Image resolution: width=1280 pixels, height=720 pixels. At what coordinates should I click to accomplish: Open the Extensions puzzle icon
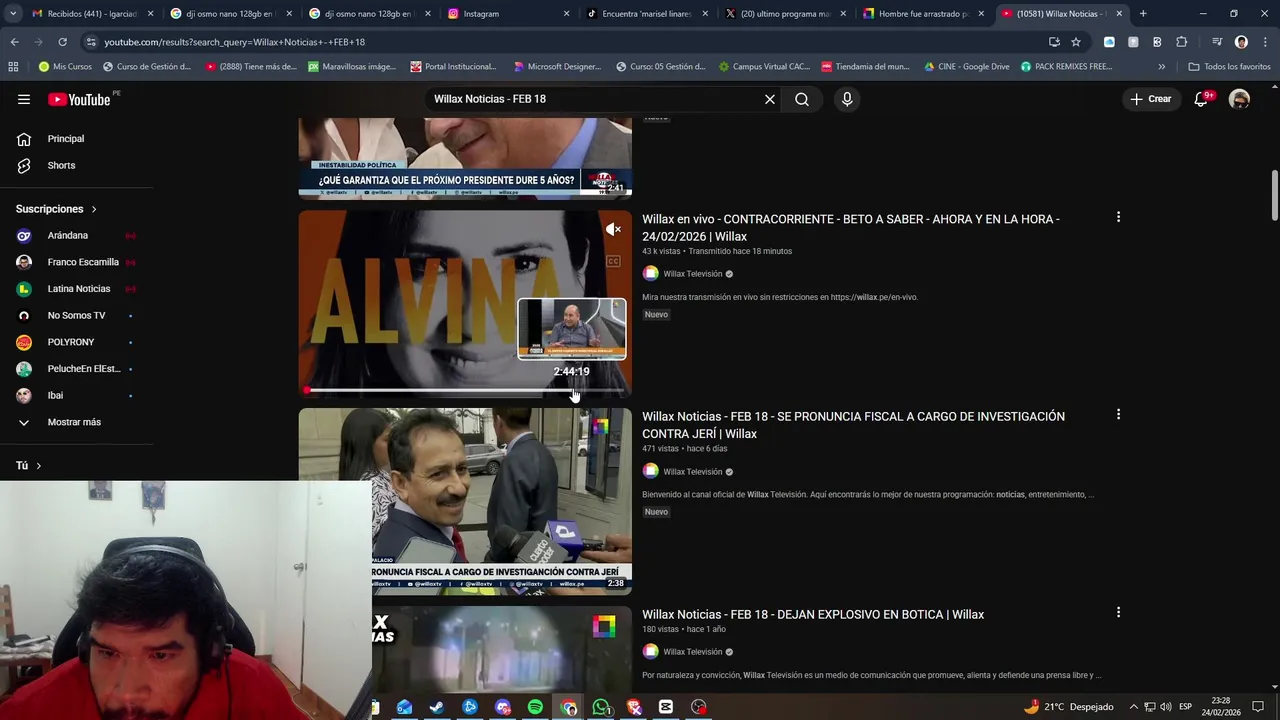point(1181,42)
